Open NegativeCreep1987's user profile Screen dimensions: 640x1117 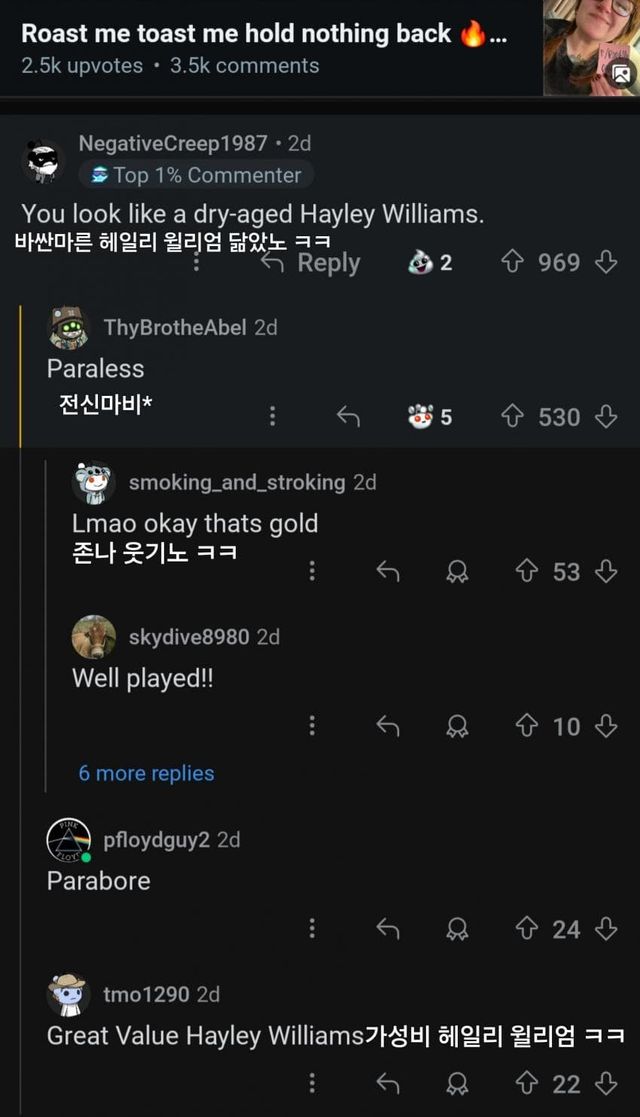point(172,143)
